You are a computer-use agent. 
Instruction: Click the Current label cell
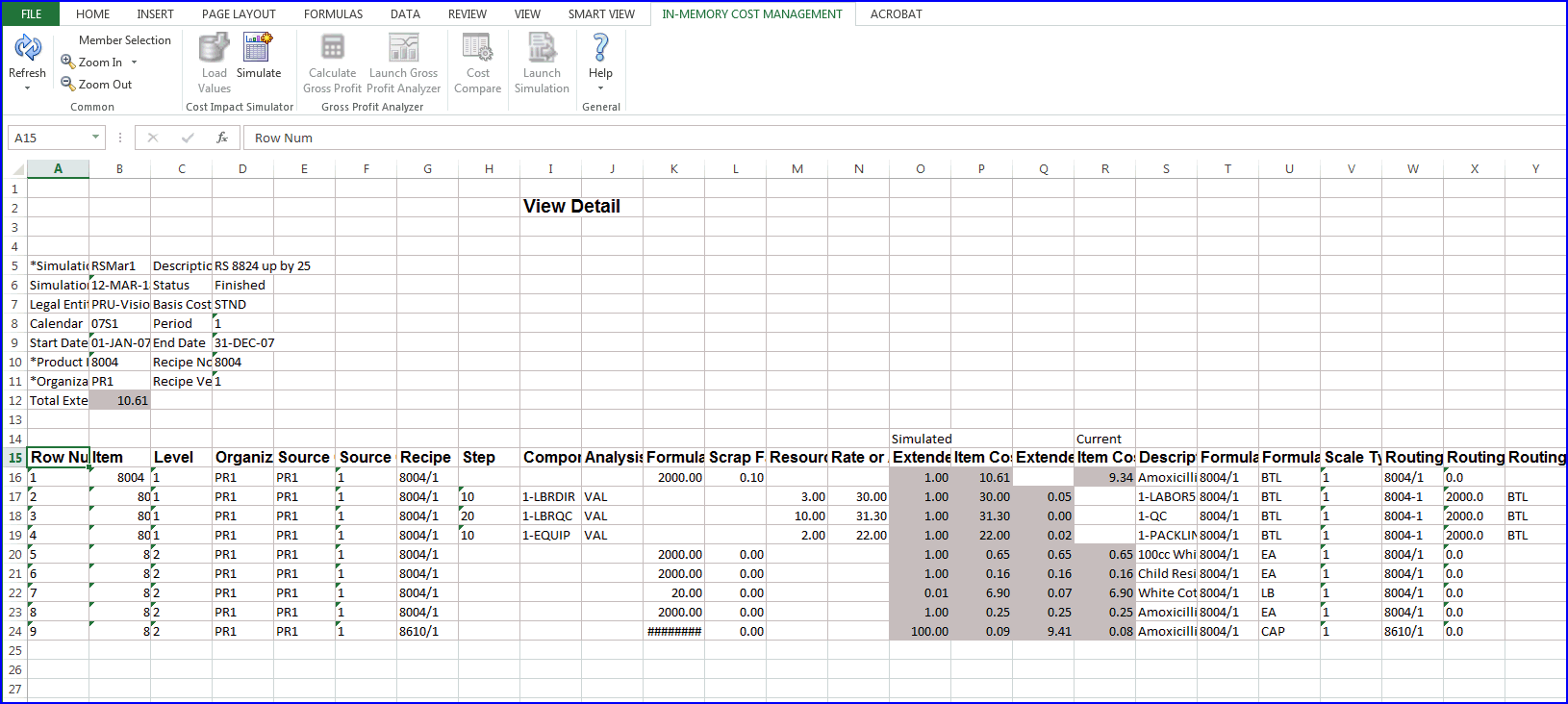click(x=1104, y=440)
